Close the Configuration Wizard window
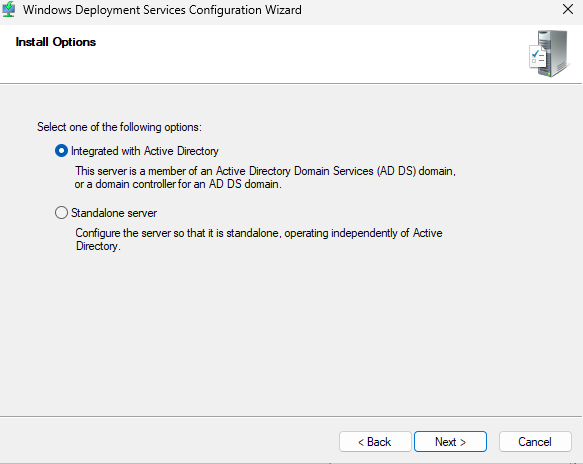 click(568, 9)
